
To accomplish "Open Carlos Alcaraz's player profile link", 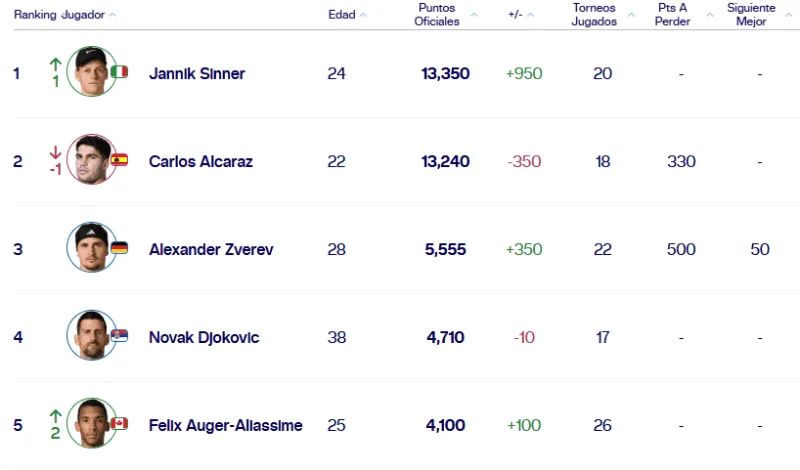I will 201,162.
